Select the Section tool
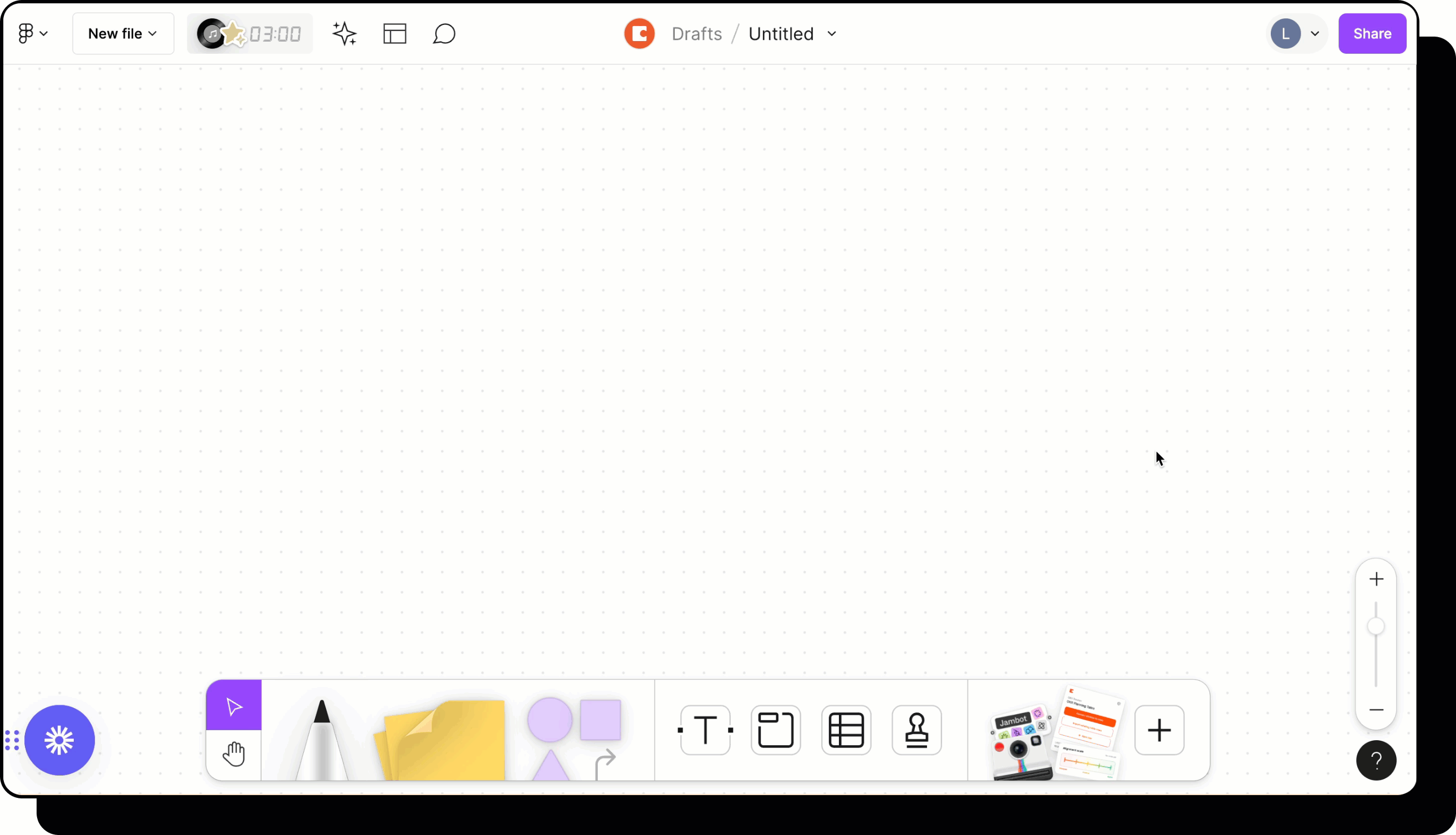1456x835 pixels. pos(775,730)
